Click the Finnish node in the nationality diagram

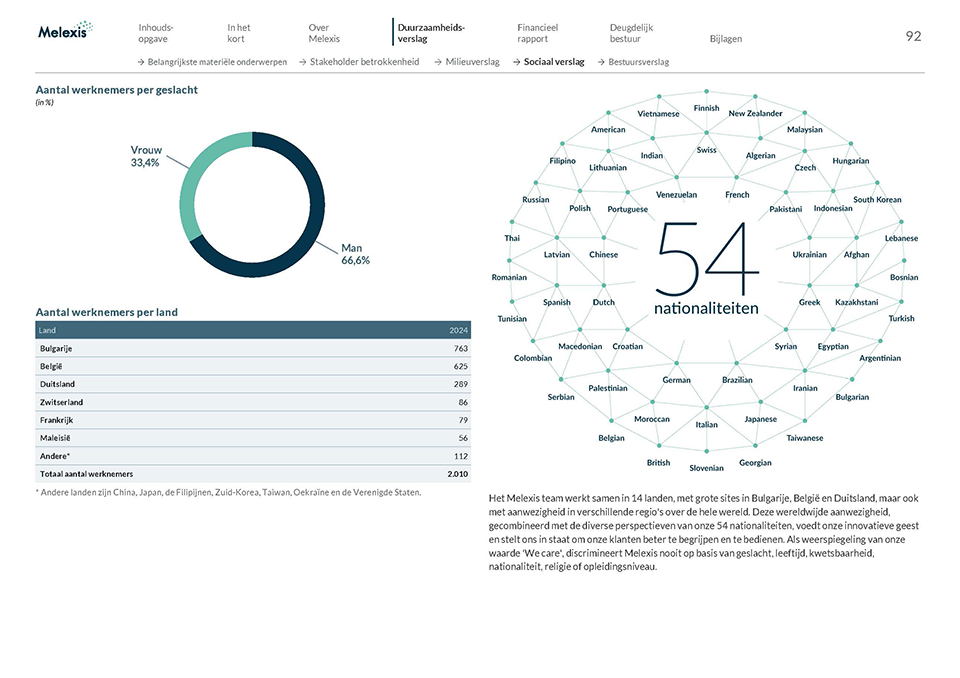(706, 107)
